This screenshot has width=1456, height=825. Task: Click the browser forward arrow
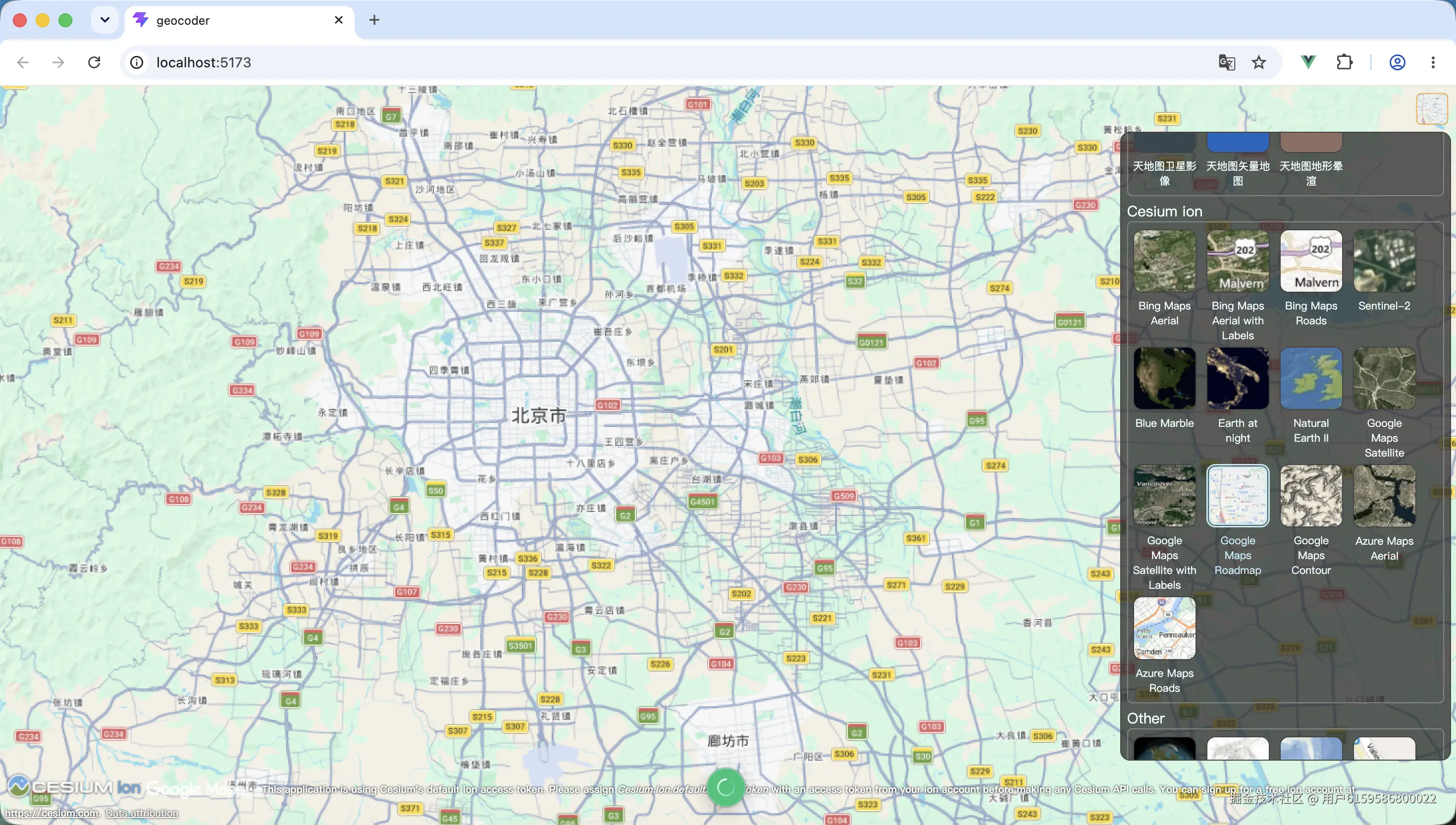point(58,62)
